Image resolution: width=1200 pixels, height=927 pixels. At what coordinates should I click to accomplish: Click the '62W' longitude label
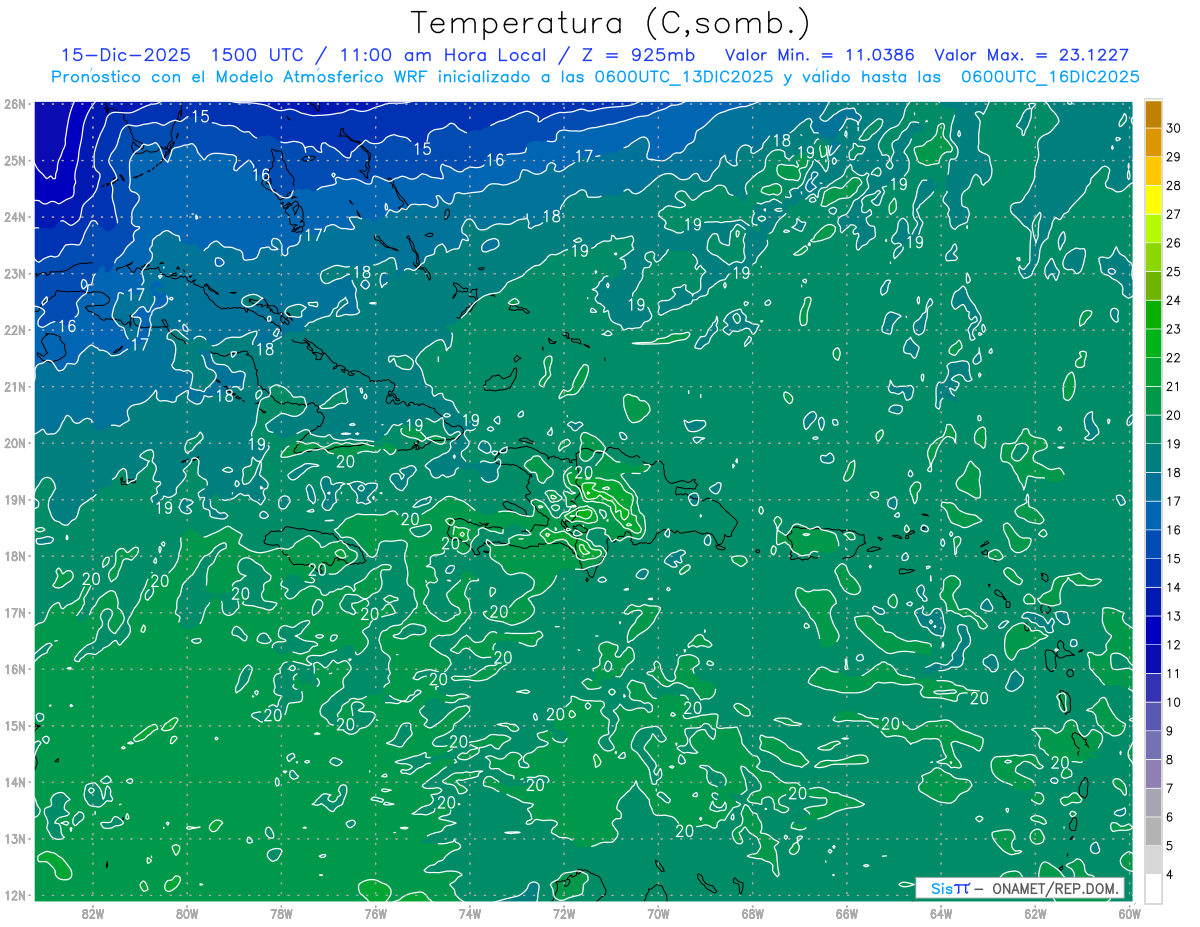coord(1036,913)
